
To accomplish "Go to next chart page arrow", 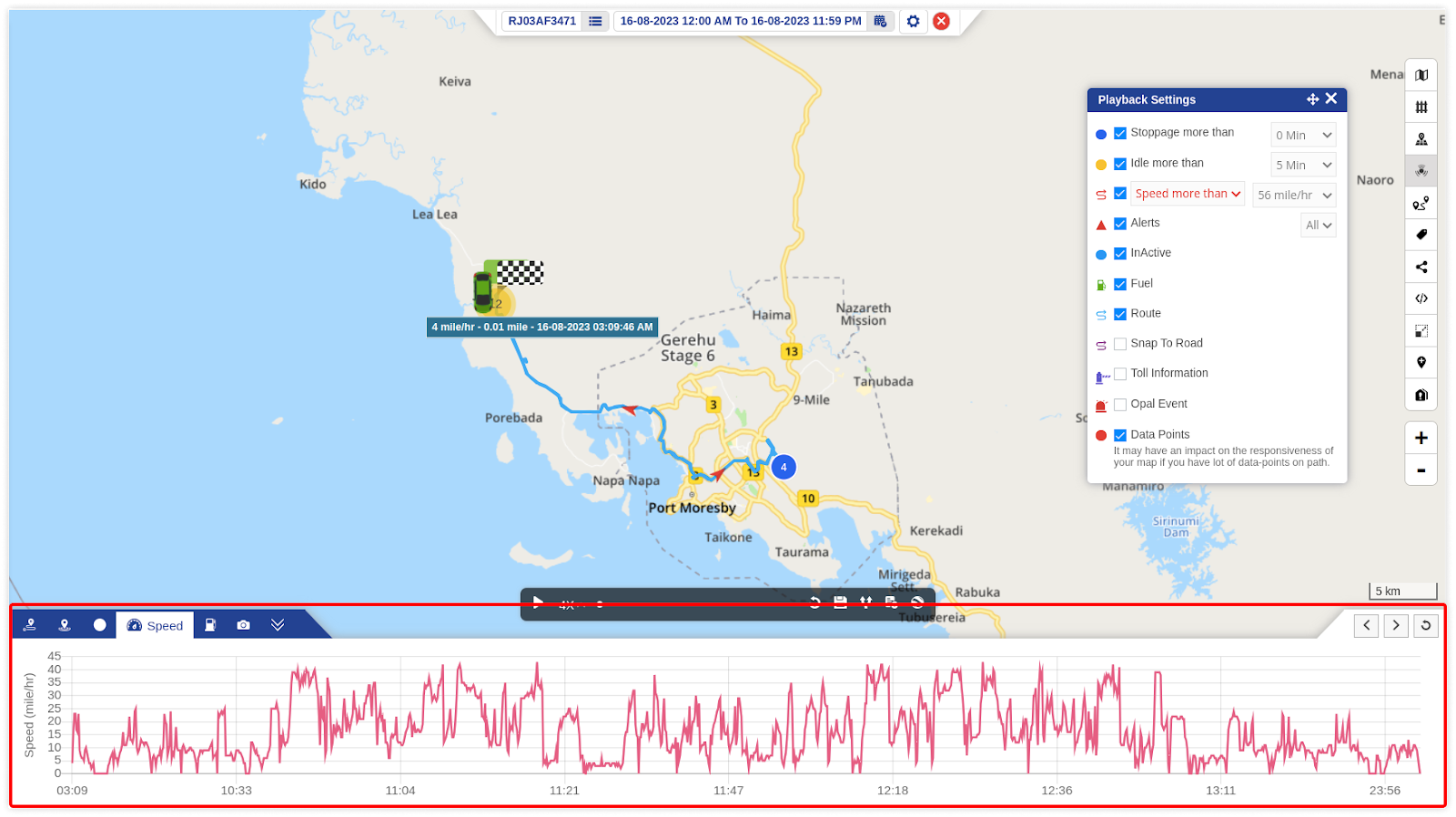I will click(1396, 625).
